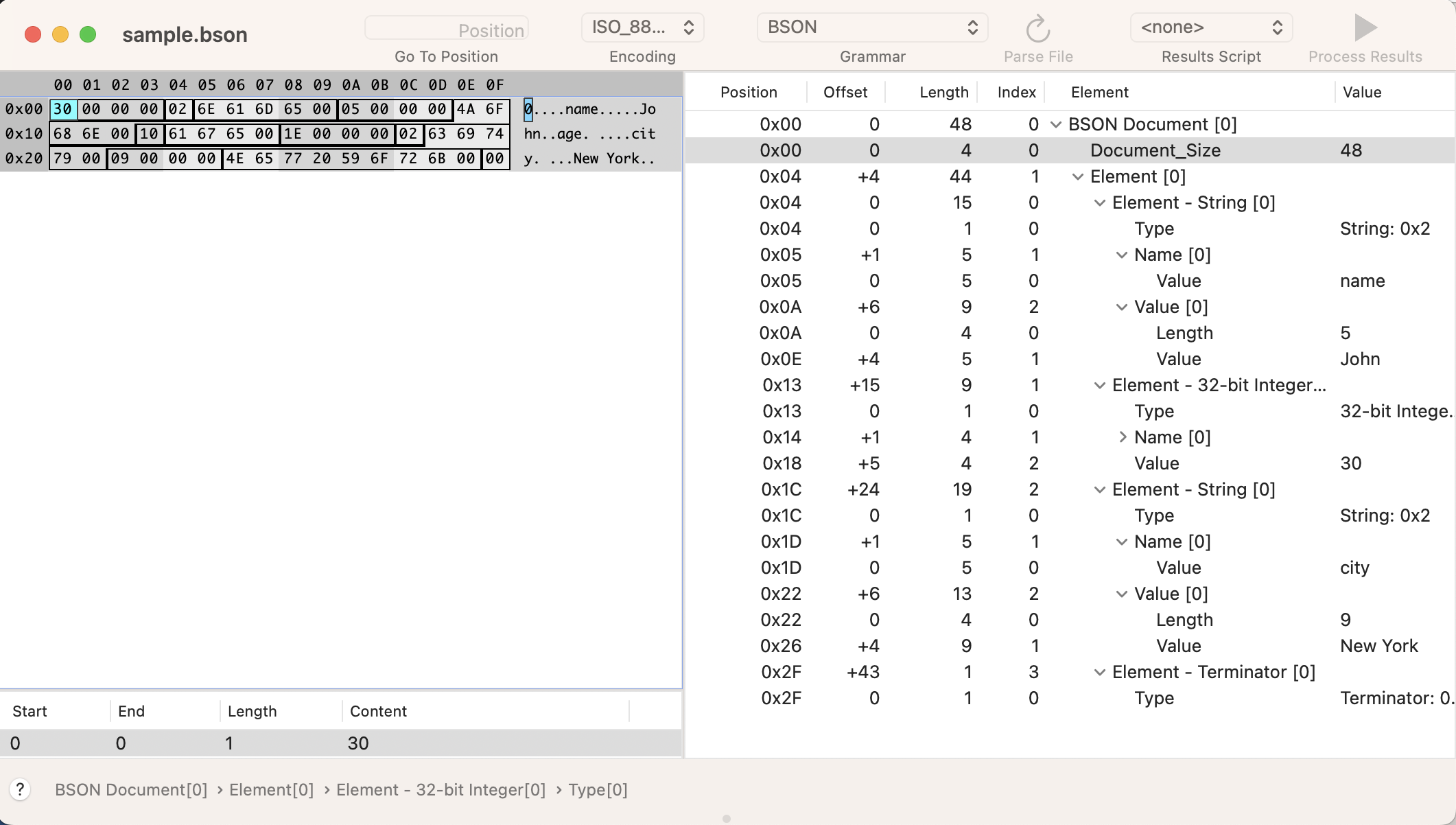Collapse the BSON Document [0] node
Viewport: 1456px width, 825px height.
click(x=1056, y=124)
